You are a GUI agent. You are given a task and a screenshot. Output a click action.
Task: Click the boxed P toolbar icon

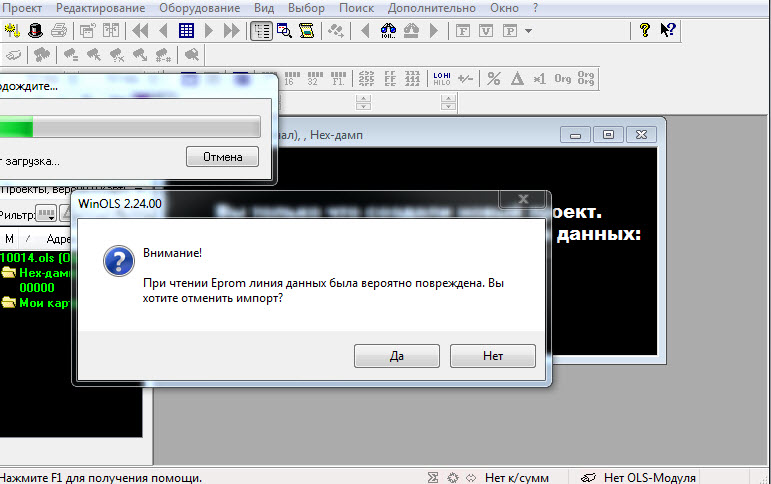tap(510, 30)
